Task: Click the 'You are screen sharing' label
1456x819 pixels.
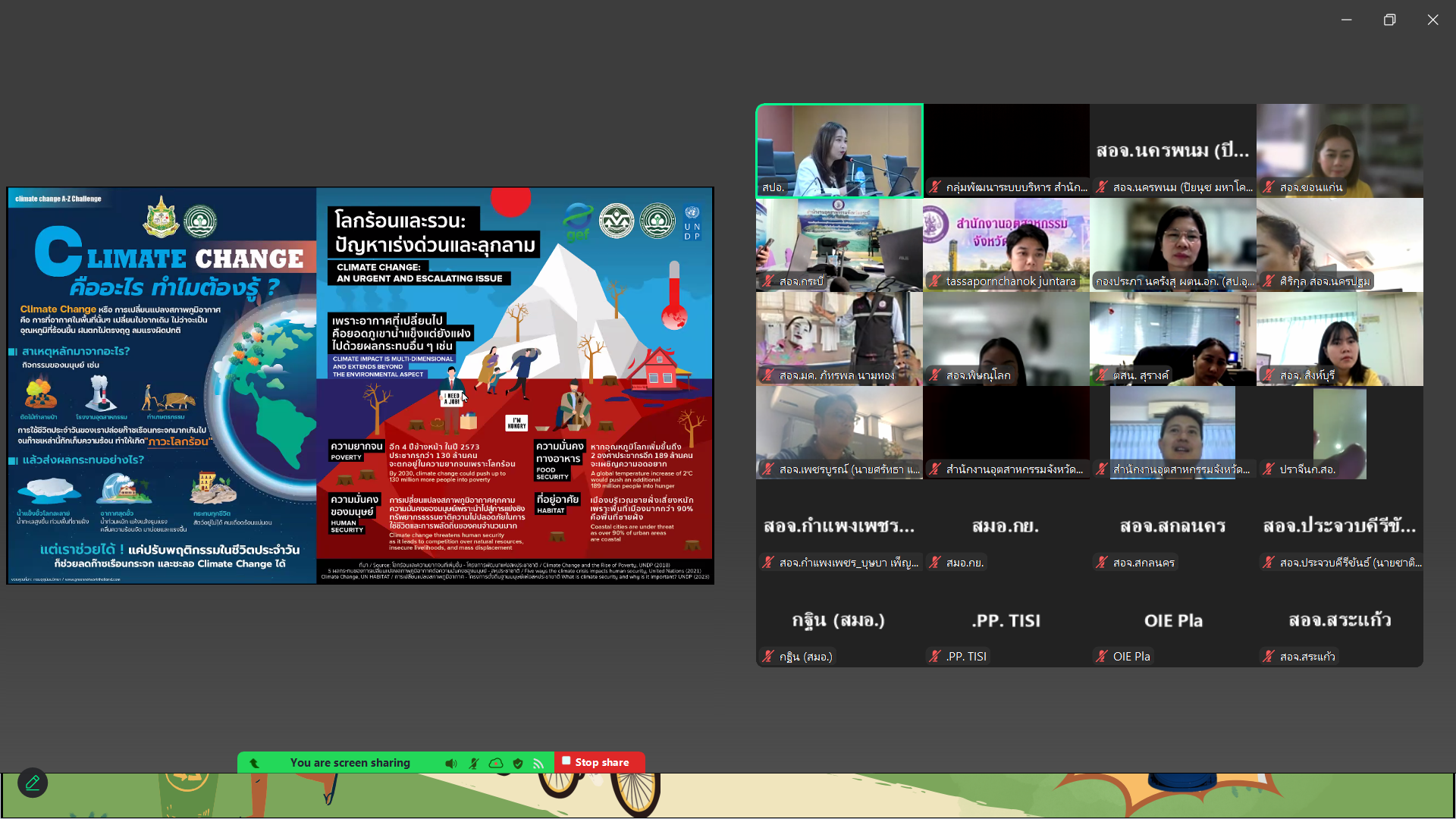Action: coord(350,763)
